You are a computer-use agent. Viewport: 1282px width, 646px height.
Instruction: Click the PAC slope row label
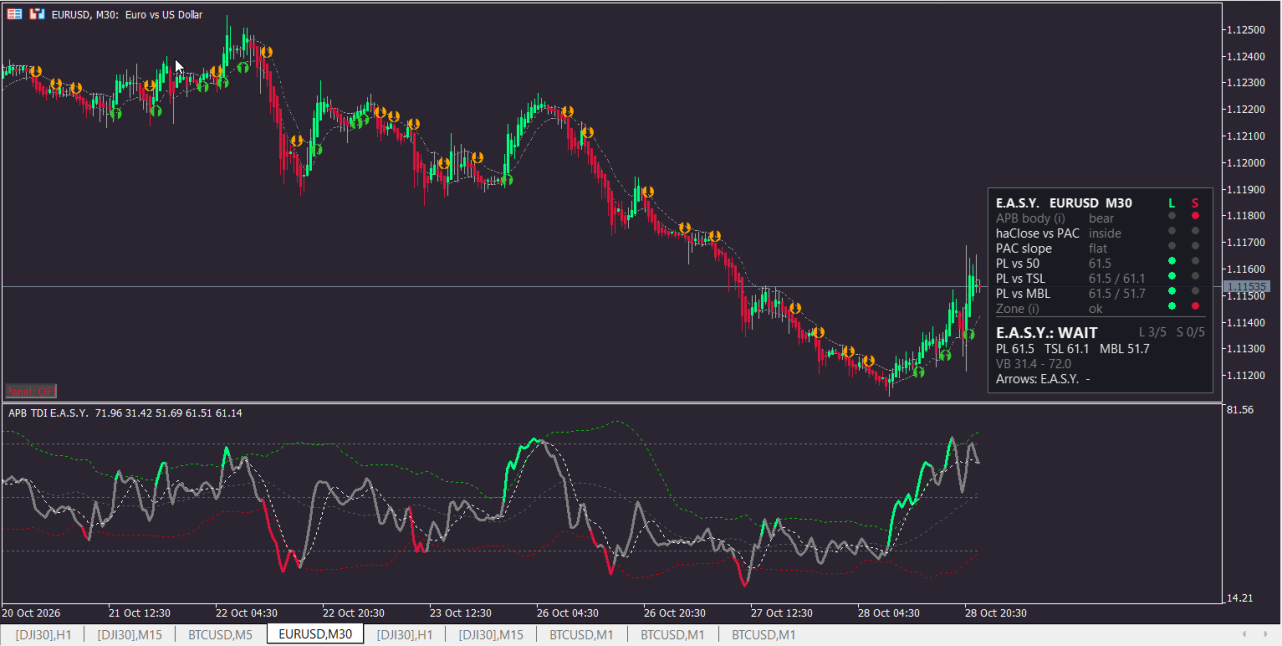point(1024,248)
